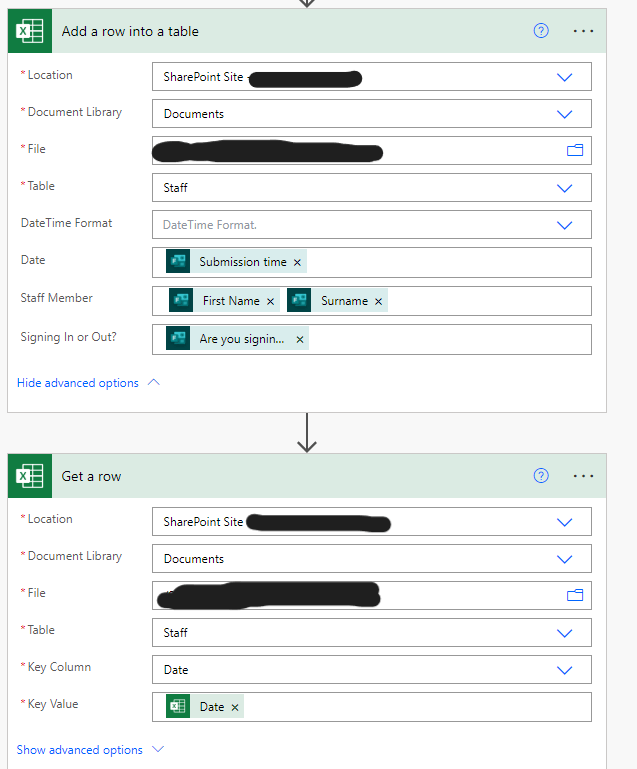Click inside the Staff Member input field

point(372,301)
